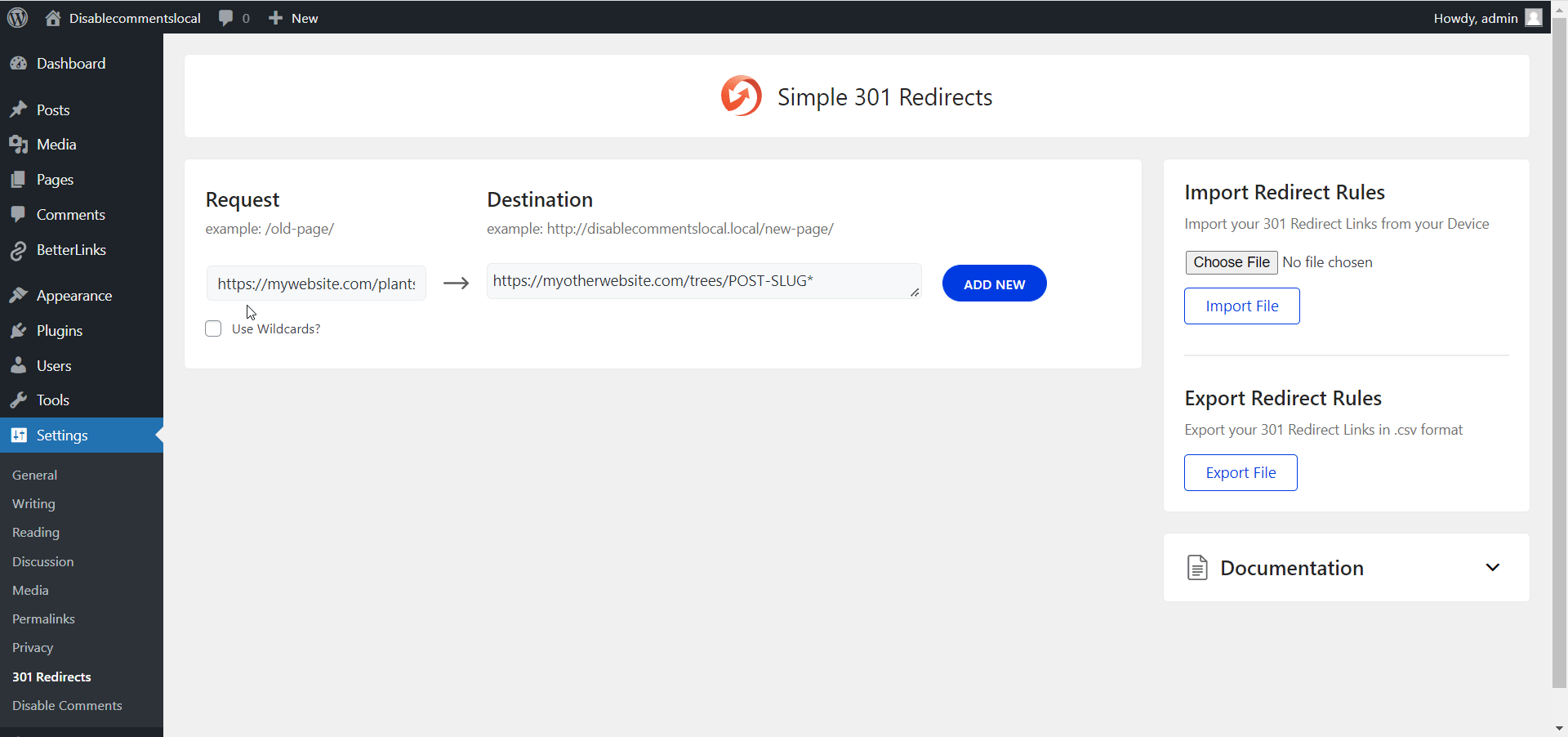Click New in the admin bar
The width and height of the screenshot is (1568, 737).
305,18
